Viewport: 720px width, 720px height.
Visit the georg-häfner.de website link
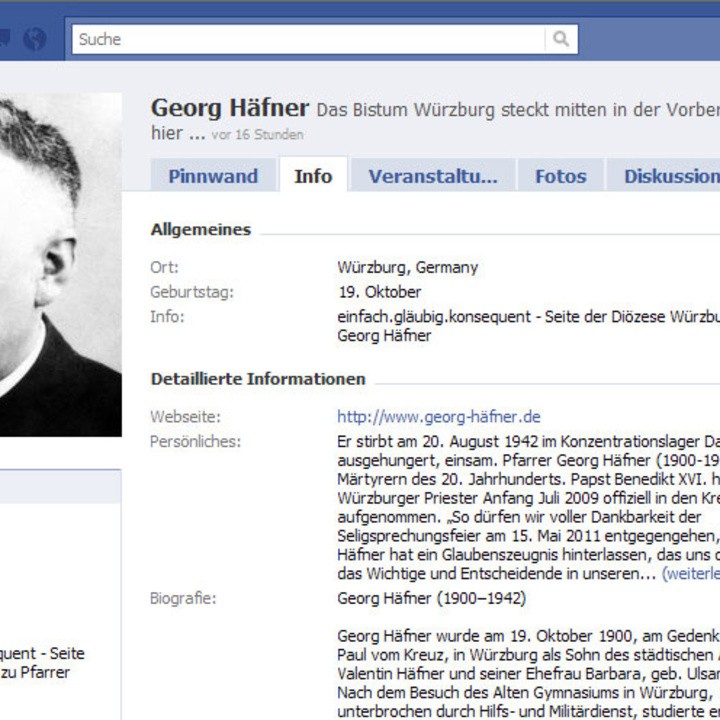[x=439, y=416]
